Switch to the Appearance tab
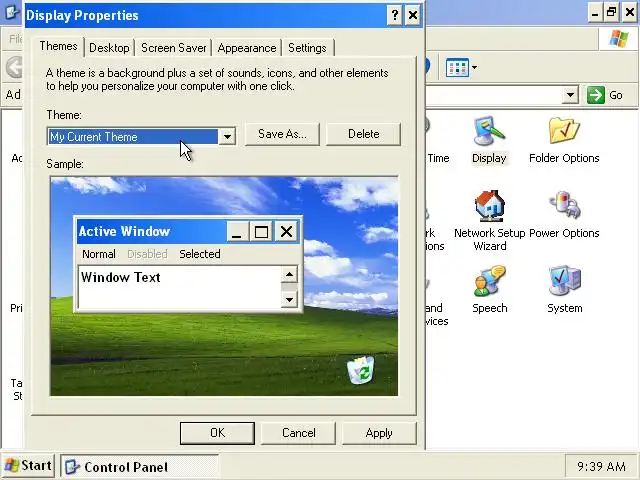 (247, 48)
